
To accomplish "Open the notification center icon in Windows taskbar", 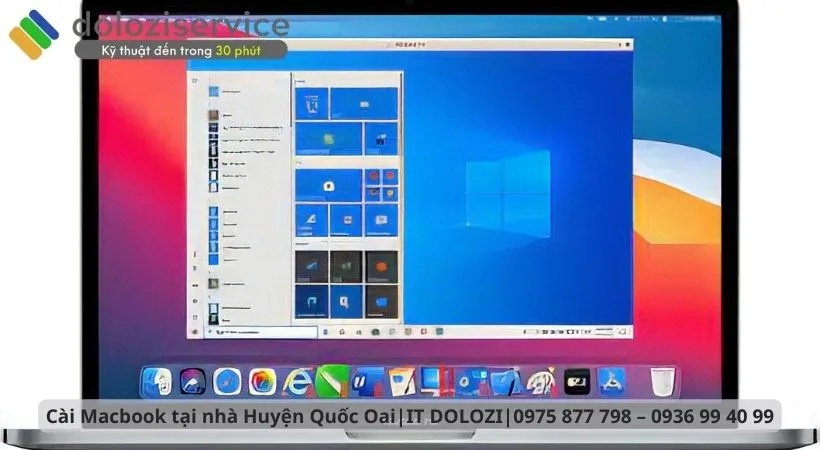I will [x=622, y=332].
